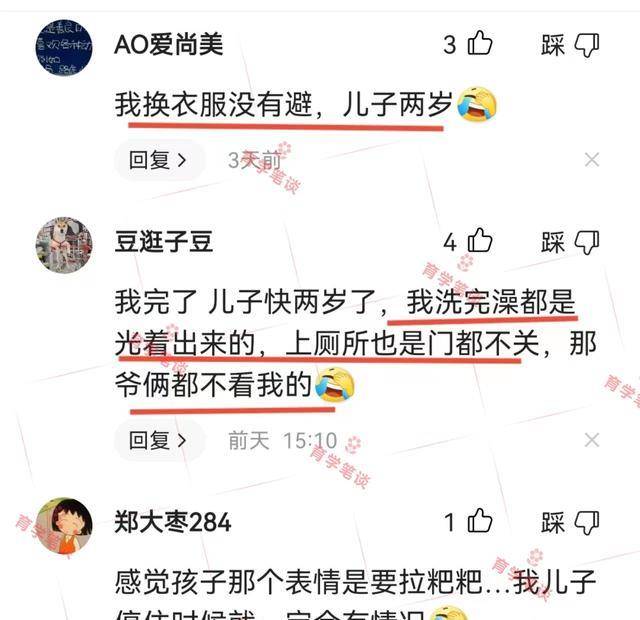640x620 pixels.
Task: Open AO爱尚美's profile avatar
Action: [64, 48]
